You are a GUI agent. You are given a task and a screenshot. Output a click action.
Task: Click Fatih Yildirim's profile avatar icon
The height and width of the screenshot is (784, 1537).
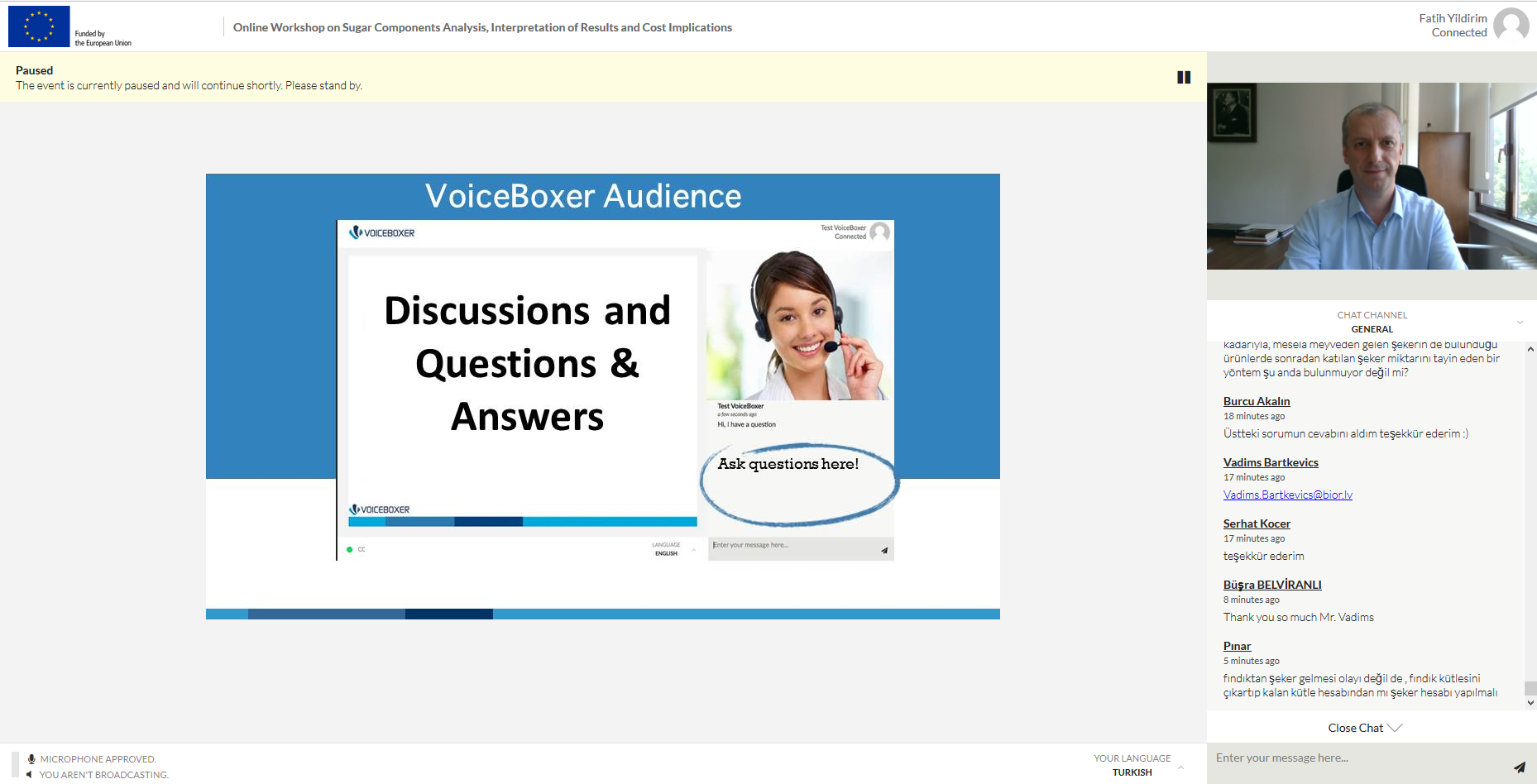tap(1511, 25)
